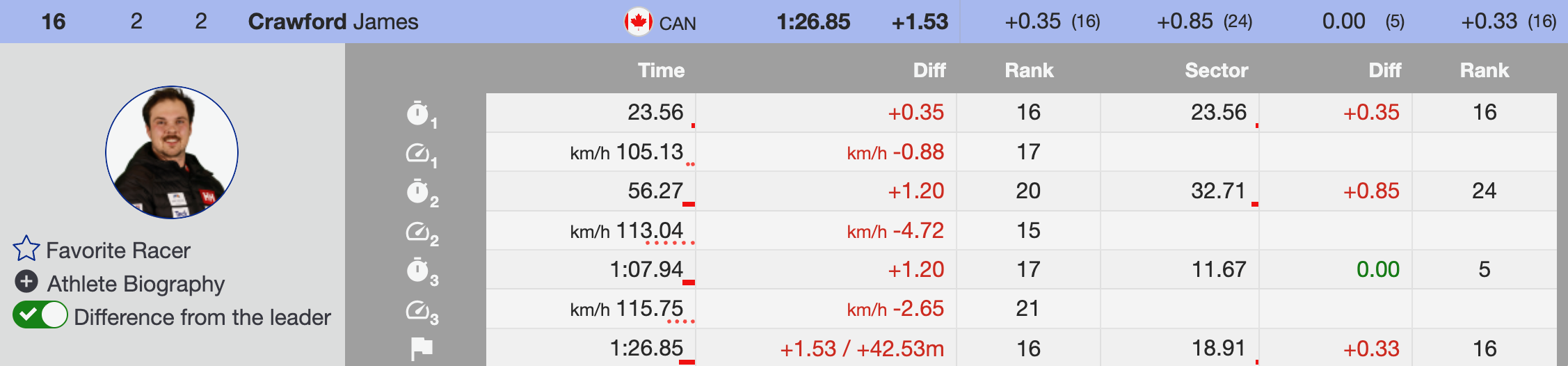The image size is (1568, 366).
Task: Click the second intermediate stopwatch icon
Action: click(417, 191)
